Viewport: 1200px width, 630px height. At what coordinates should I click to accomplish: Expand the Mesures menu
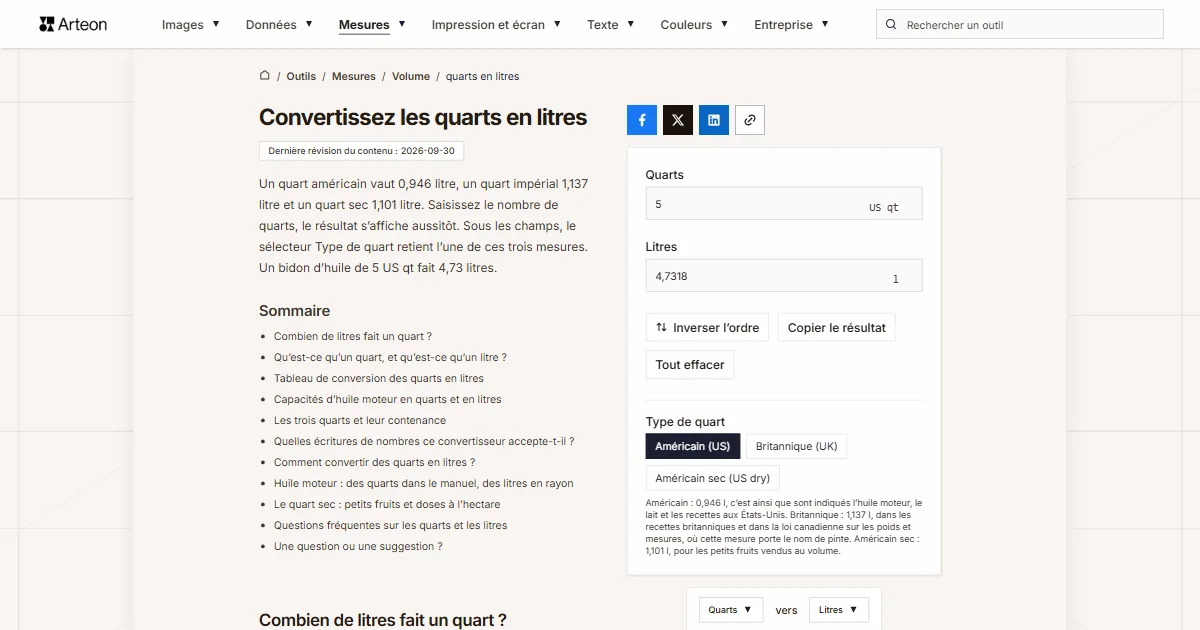tap(372, 25)
